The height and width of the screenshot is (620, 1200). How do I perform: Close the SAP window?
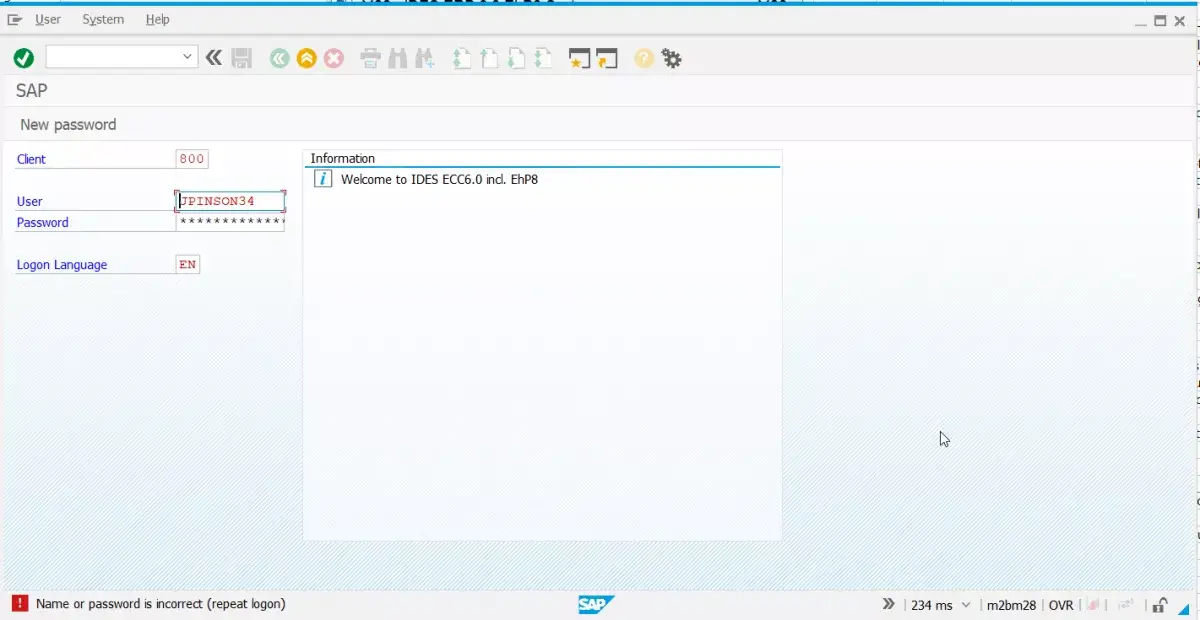[x=1180, y=20]
